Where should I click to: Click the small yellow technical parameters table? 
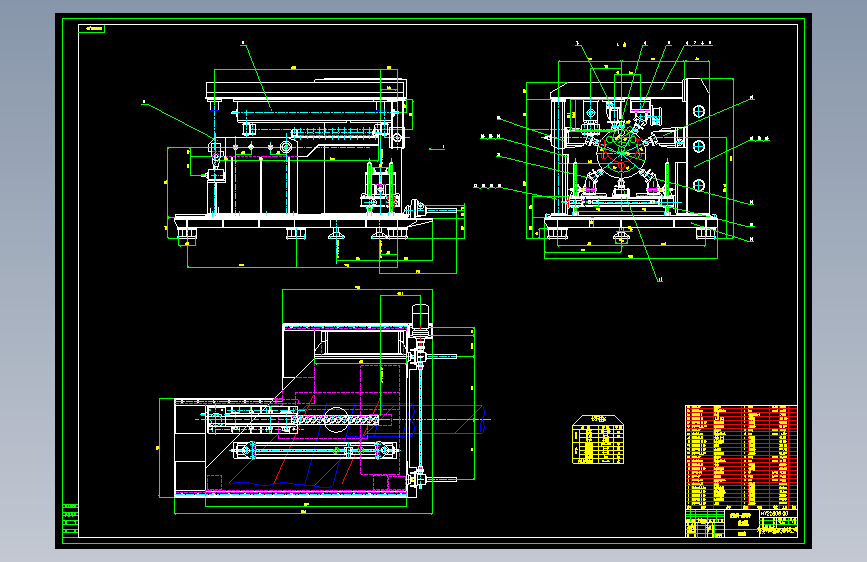pos(598,439)
